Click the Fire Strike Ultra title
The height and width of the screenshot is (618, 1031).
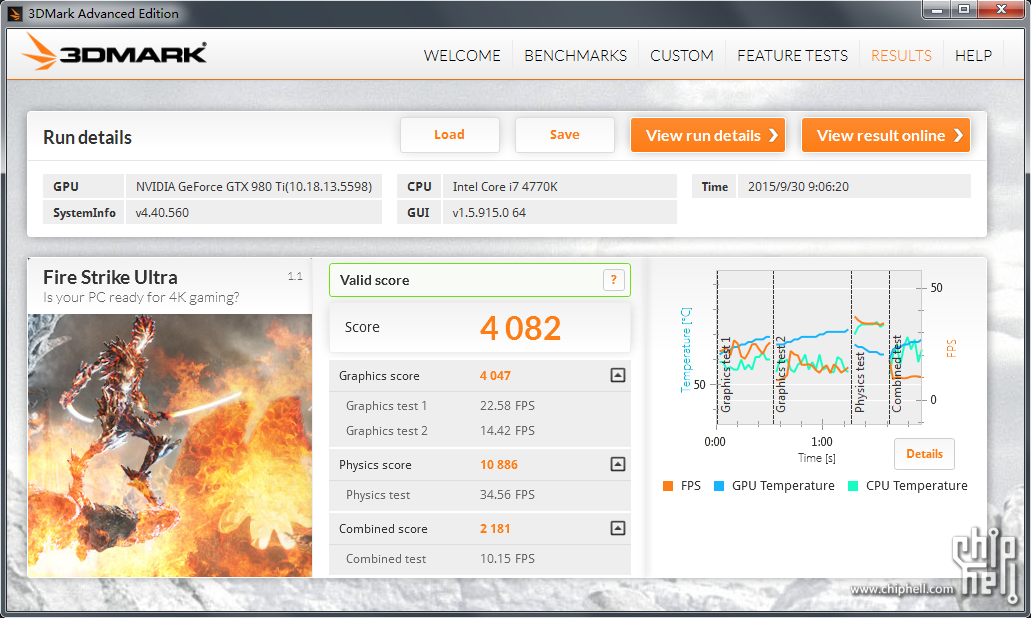[110, 277]
